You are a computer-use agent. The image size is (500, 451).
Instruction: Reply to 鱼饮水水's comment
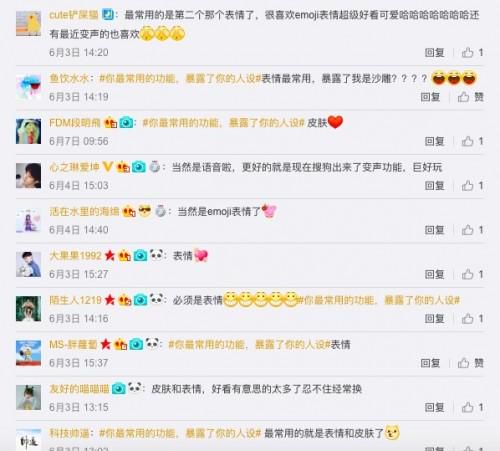[430, 97]
